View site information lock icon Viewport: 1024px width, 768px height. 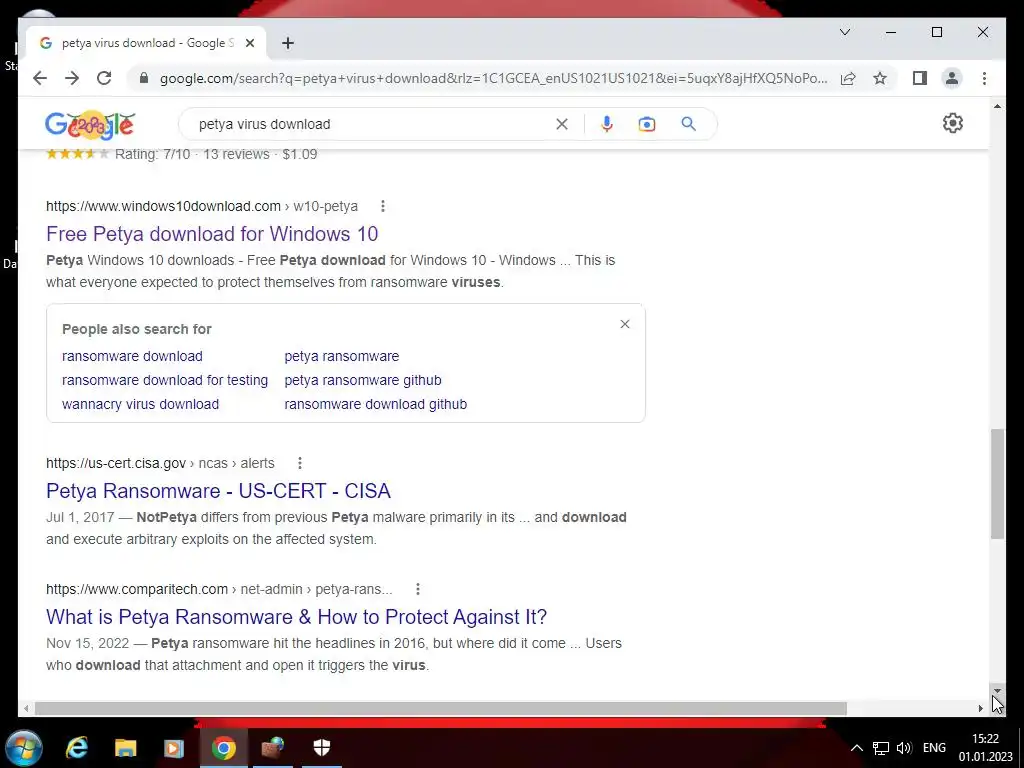[144, 78]
